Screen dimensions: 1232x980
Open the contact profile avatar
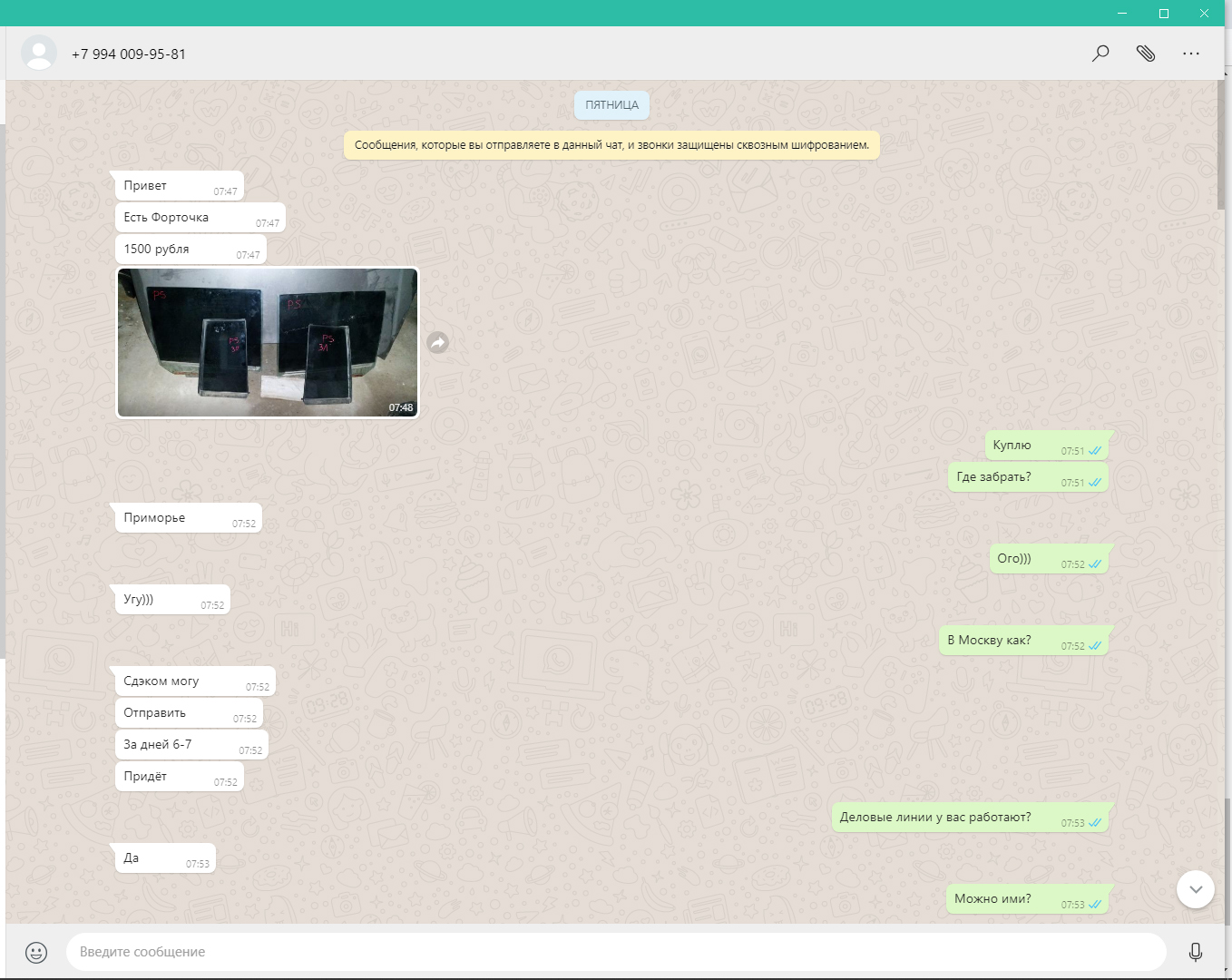click(39, 54)
